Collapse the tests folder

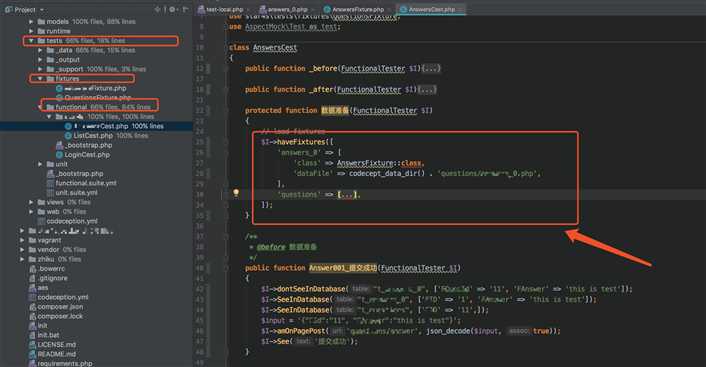31,41
